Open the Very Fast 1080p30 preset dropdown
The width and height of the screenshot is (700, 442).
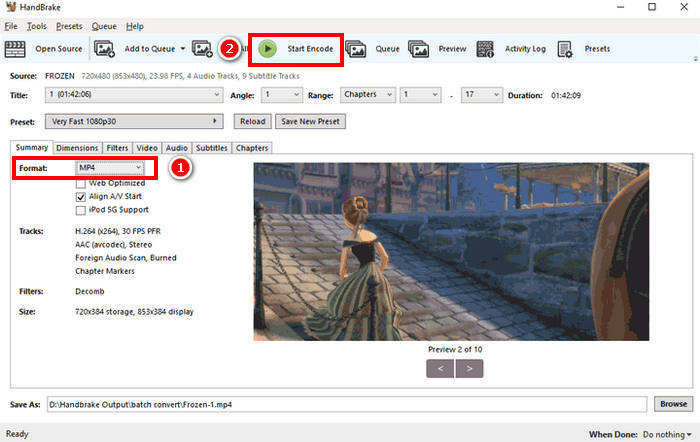tap(135, 121)
